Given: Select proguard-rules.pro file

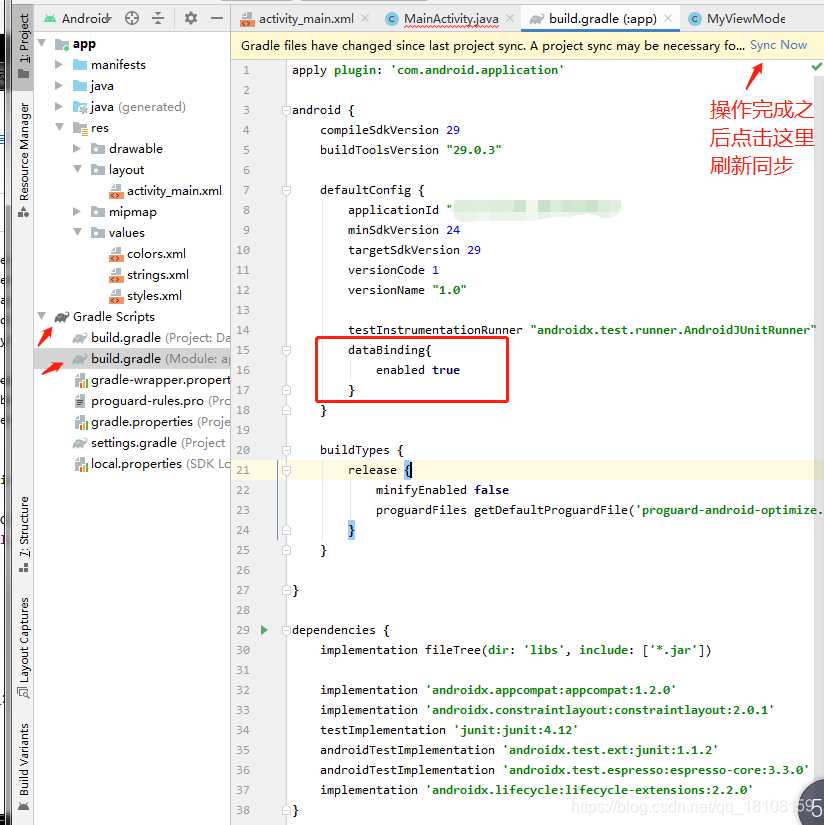Looking at the screenshot, I should pyautogui.click(x=152, y=401).
